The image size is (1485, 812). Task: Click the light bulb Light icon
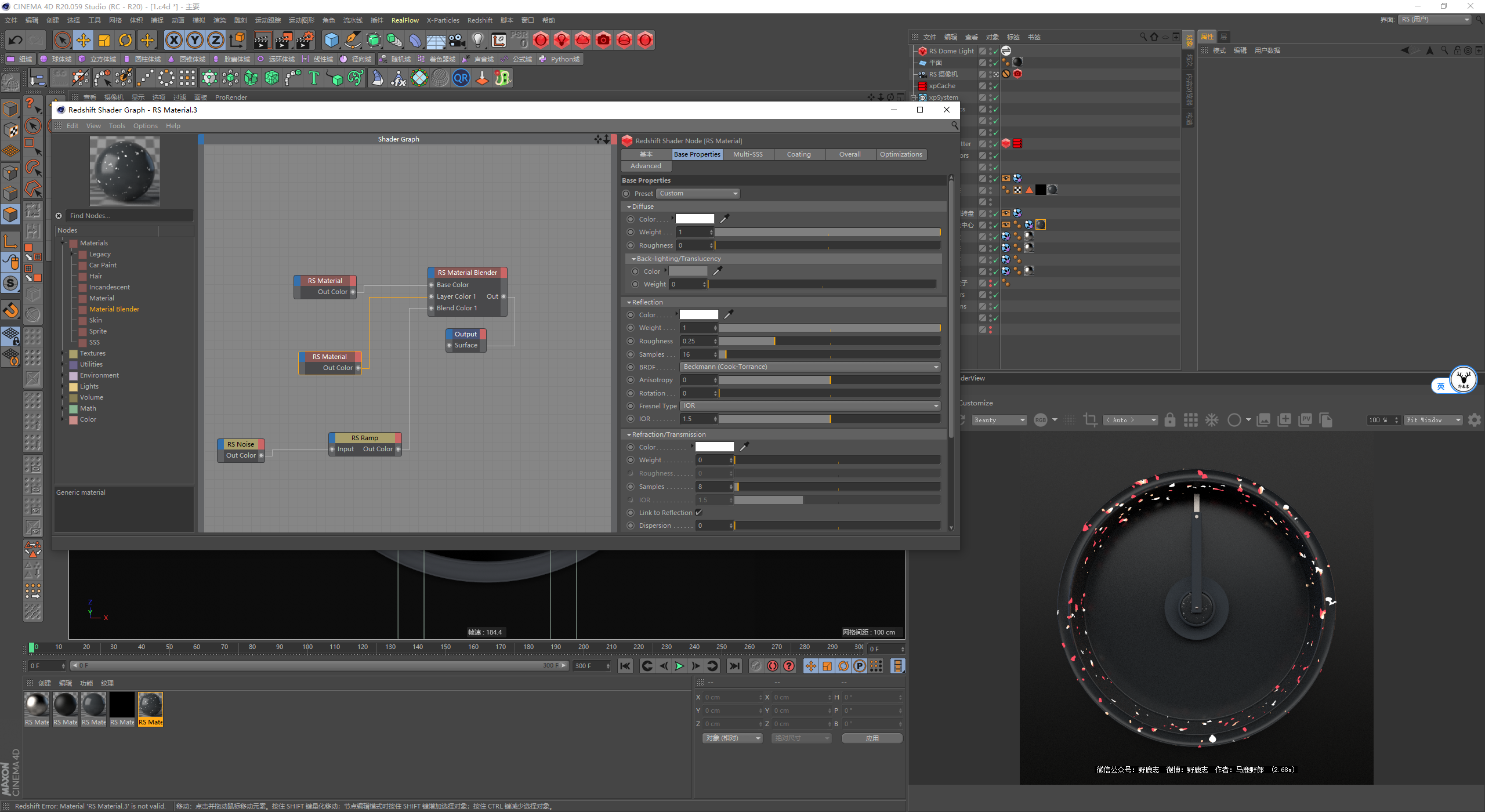coord(477,40)
